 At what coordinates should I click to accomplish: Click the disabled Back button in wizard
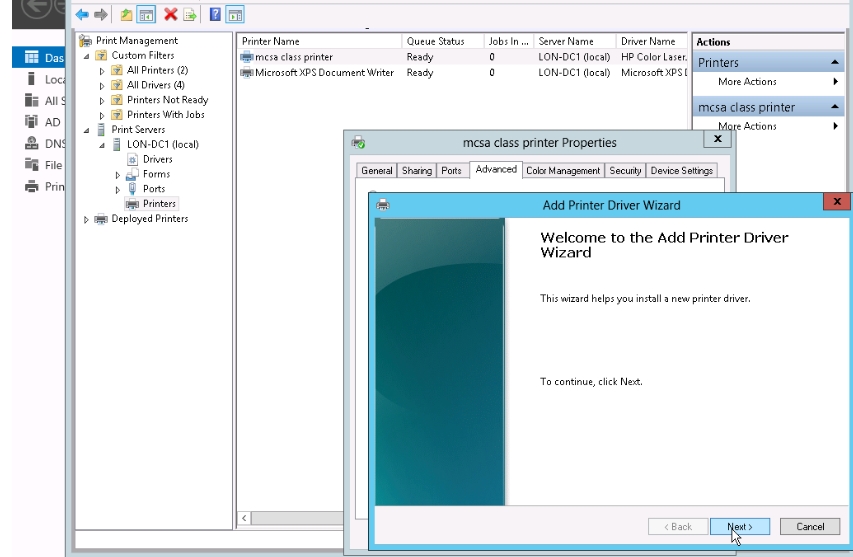[x=678, y=527]
